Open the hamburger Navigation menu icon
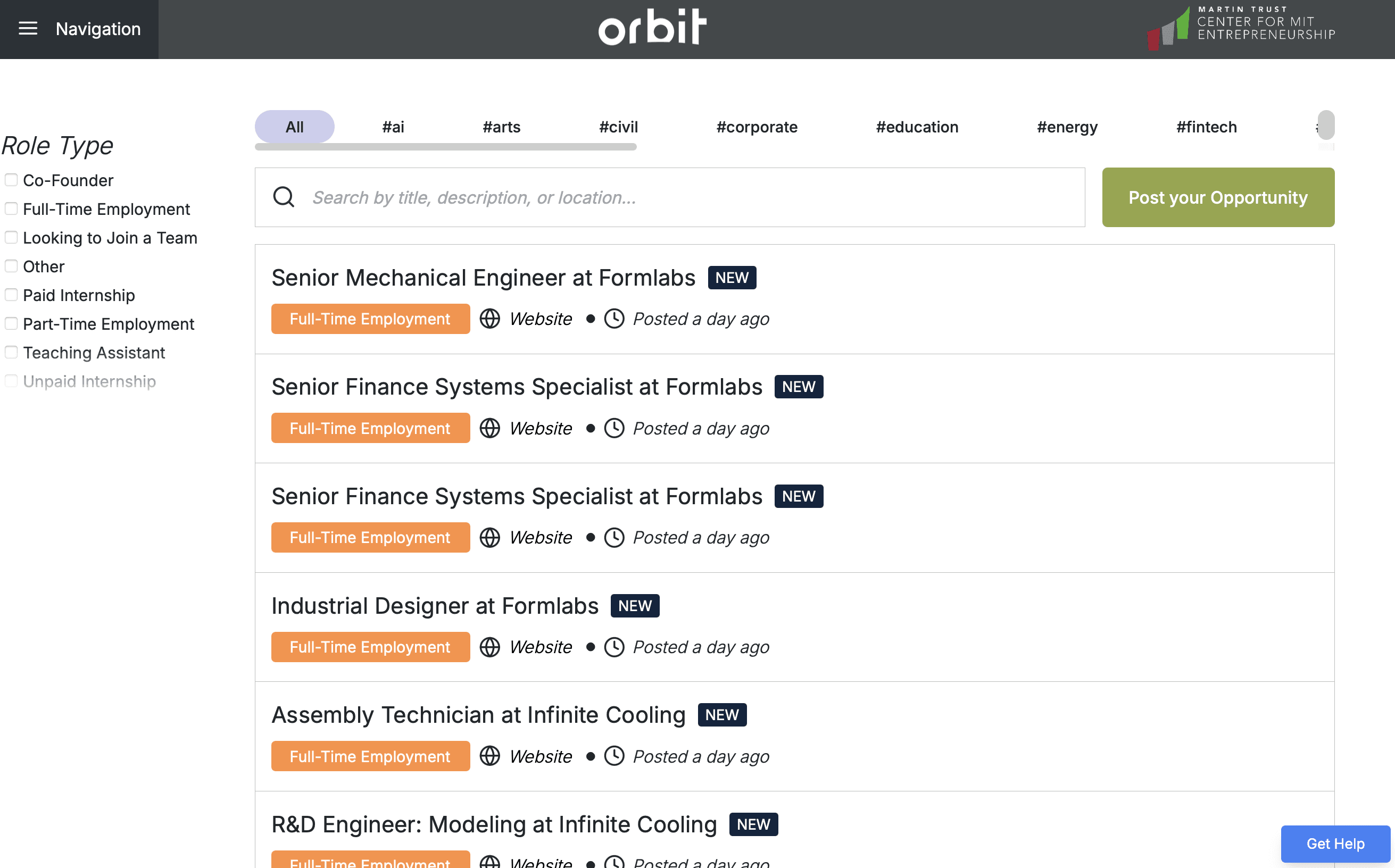The image size is (1395, 868). [x=28, y=29]
